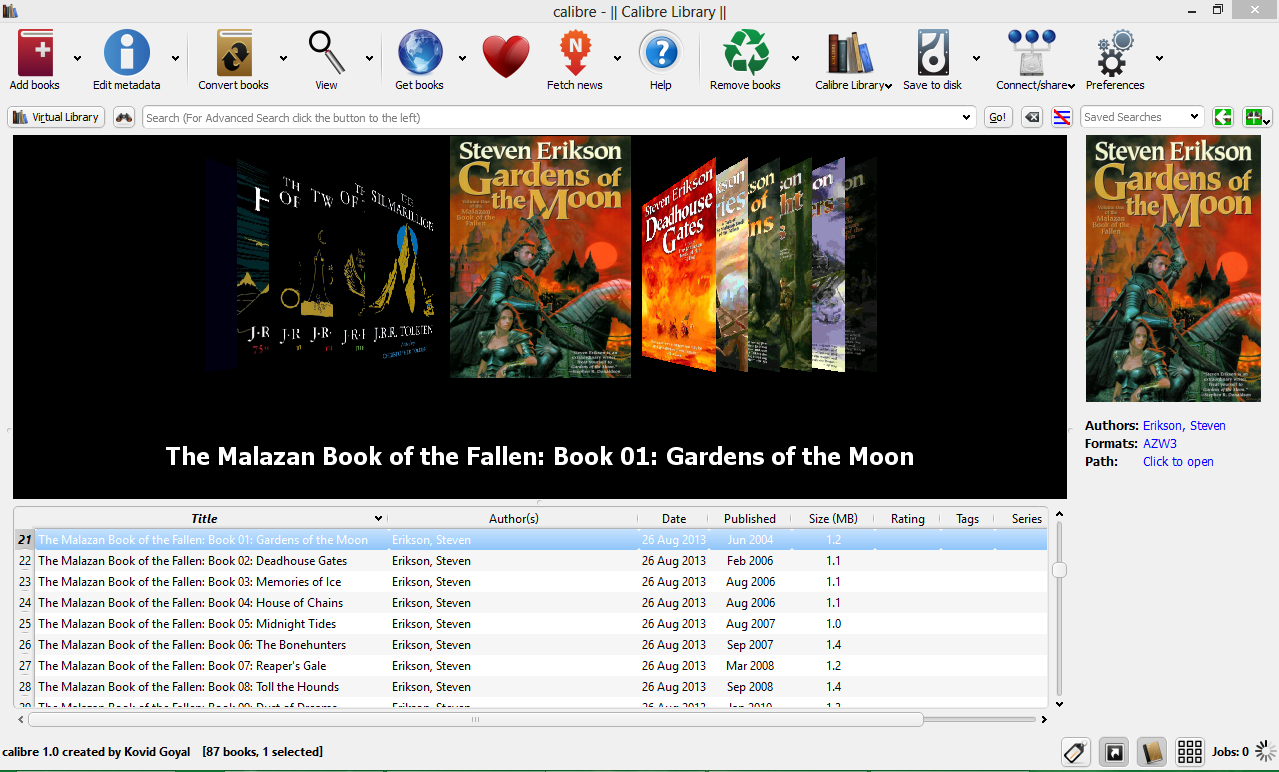Click the horizontal scrollbar of book list
The image size is (1279, 772).
[475, 719]
